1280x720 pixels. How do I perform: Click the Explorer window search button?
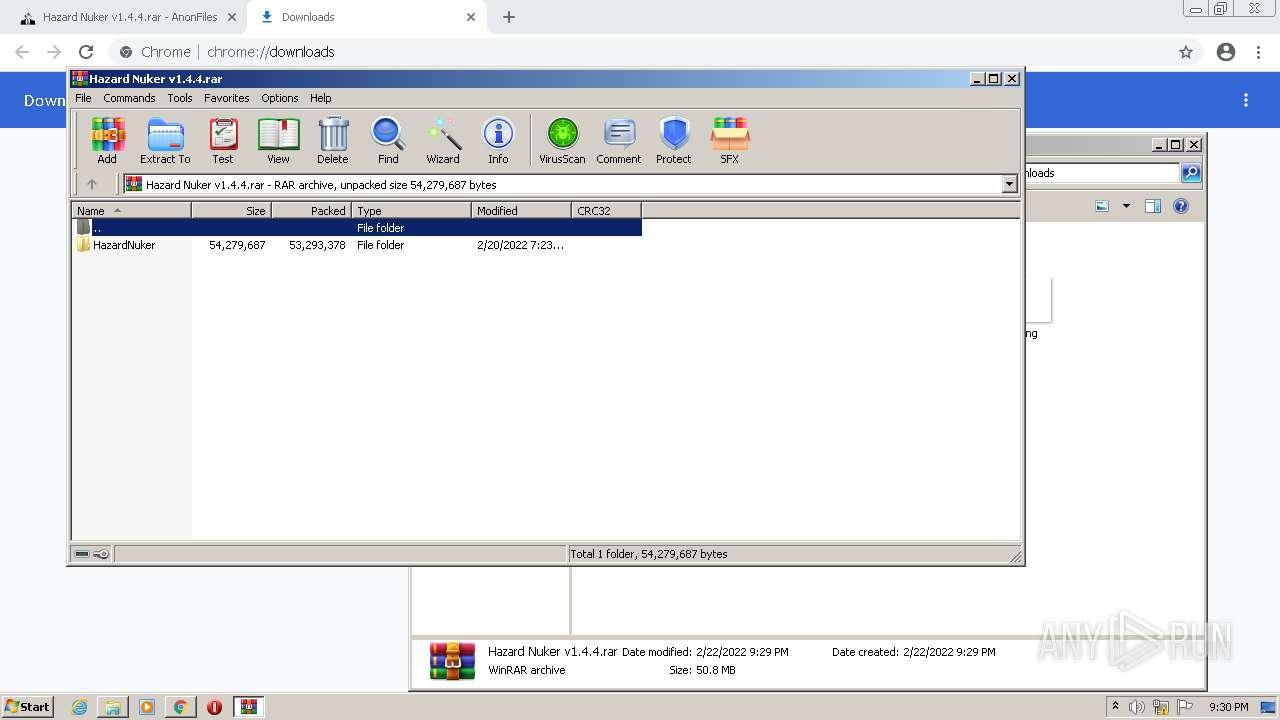1191,173
